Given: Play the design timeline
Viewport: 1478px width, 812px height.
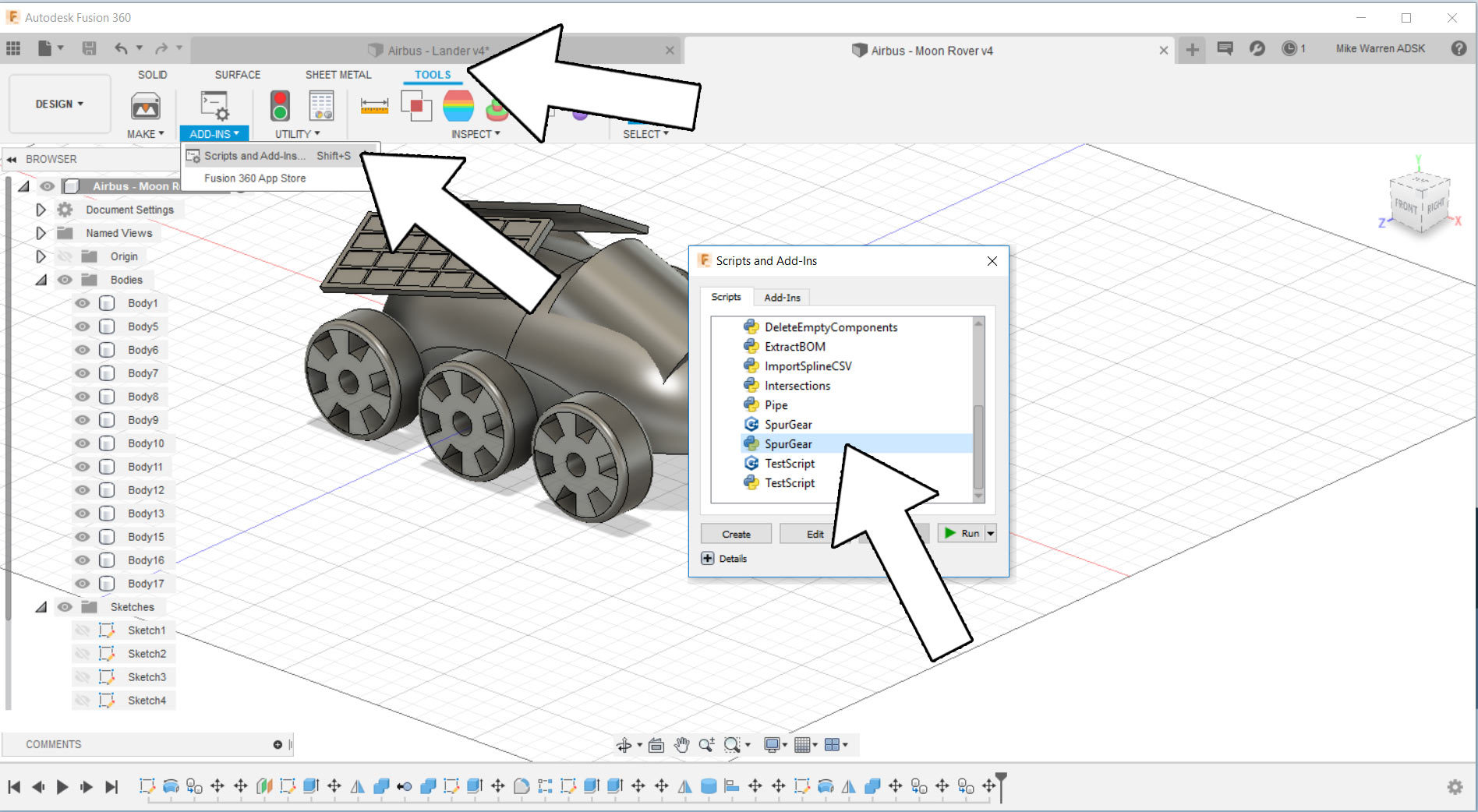Looking at the screenshot, I should click(x=62, y=787).
